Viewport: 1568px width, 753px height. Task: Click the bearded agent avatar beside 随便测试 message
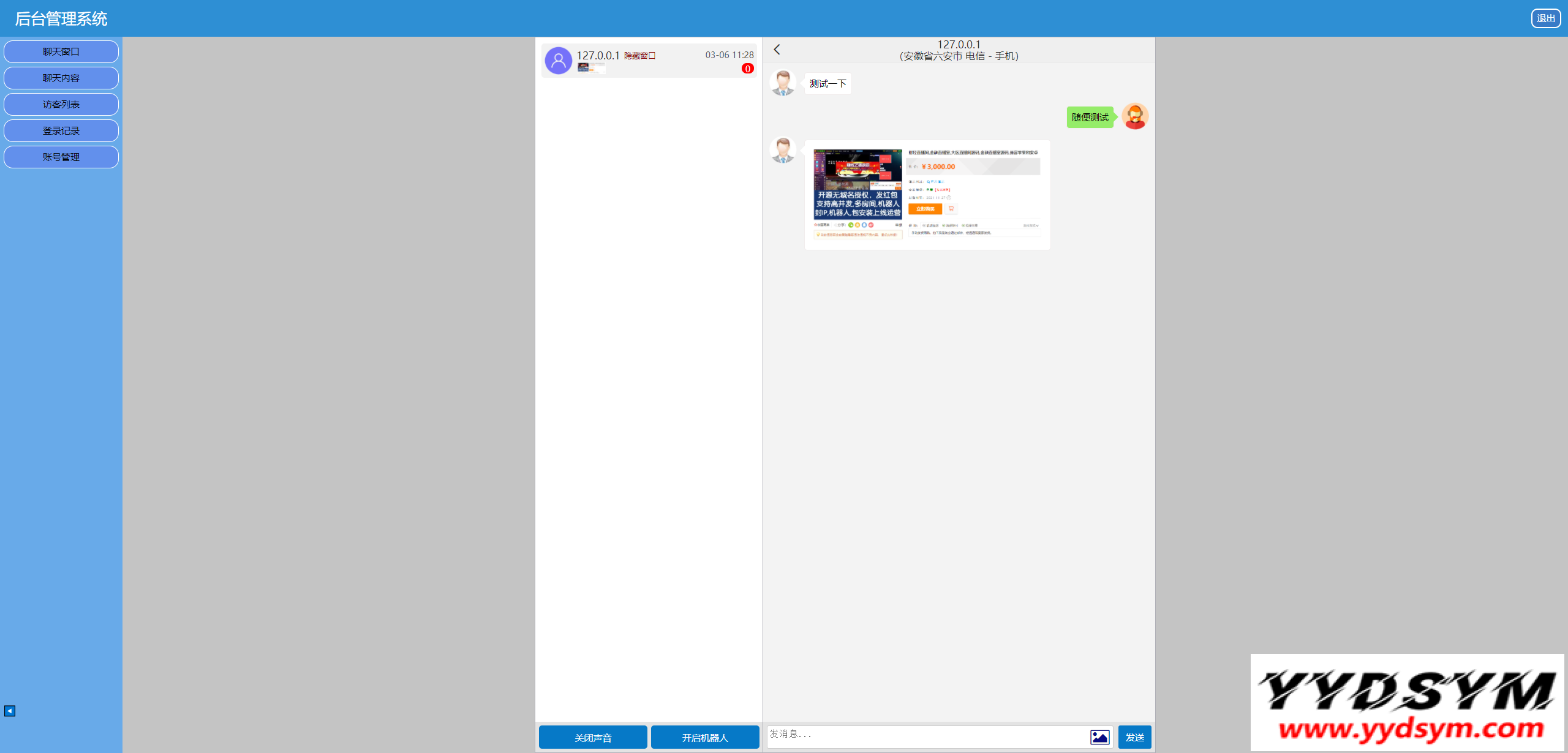(1134, 116)
